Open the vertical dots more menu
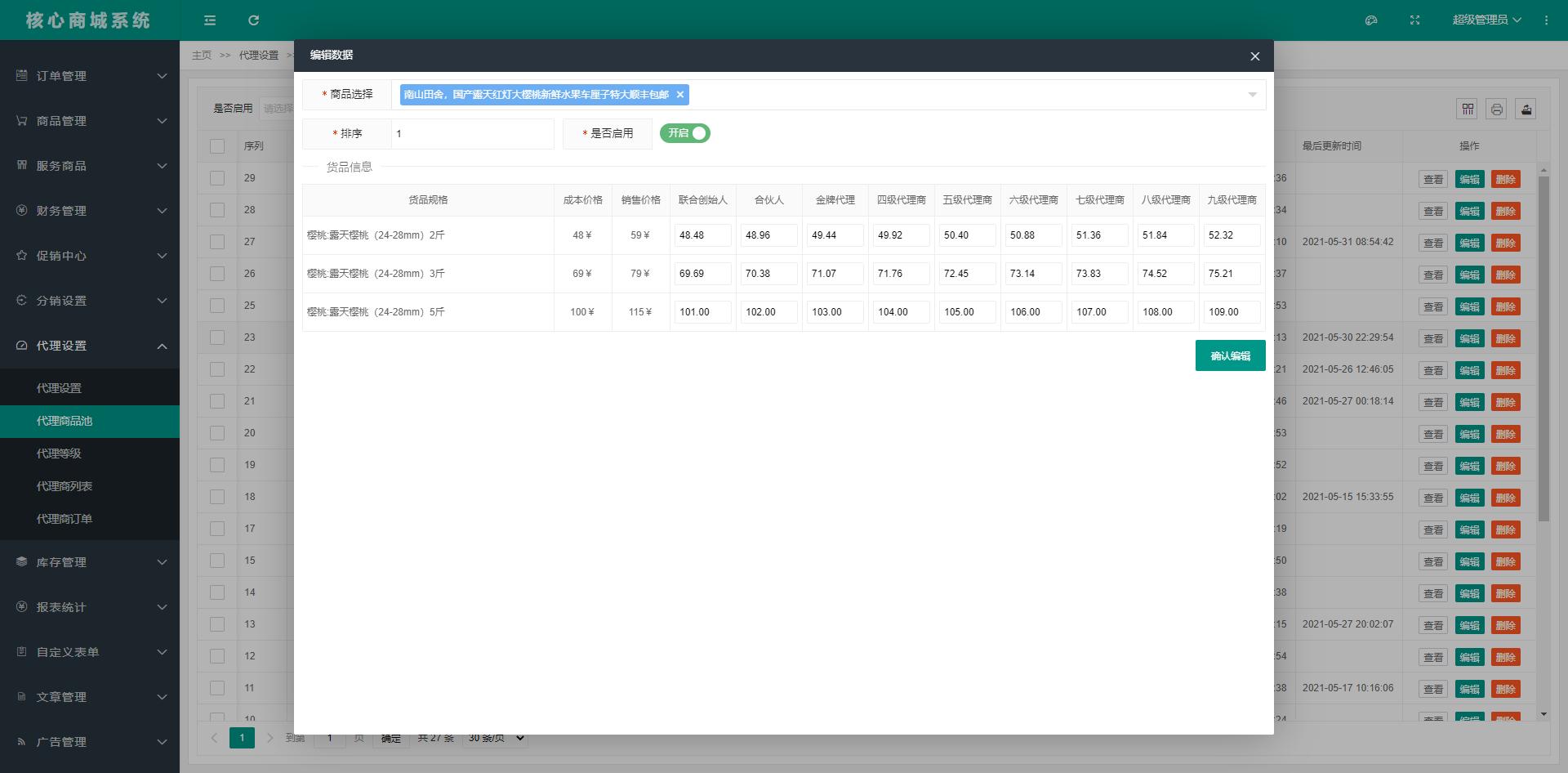Viewport: 1568px width, 773px height. [1546, 20]
